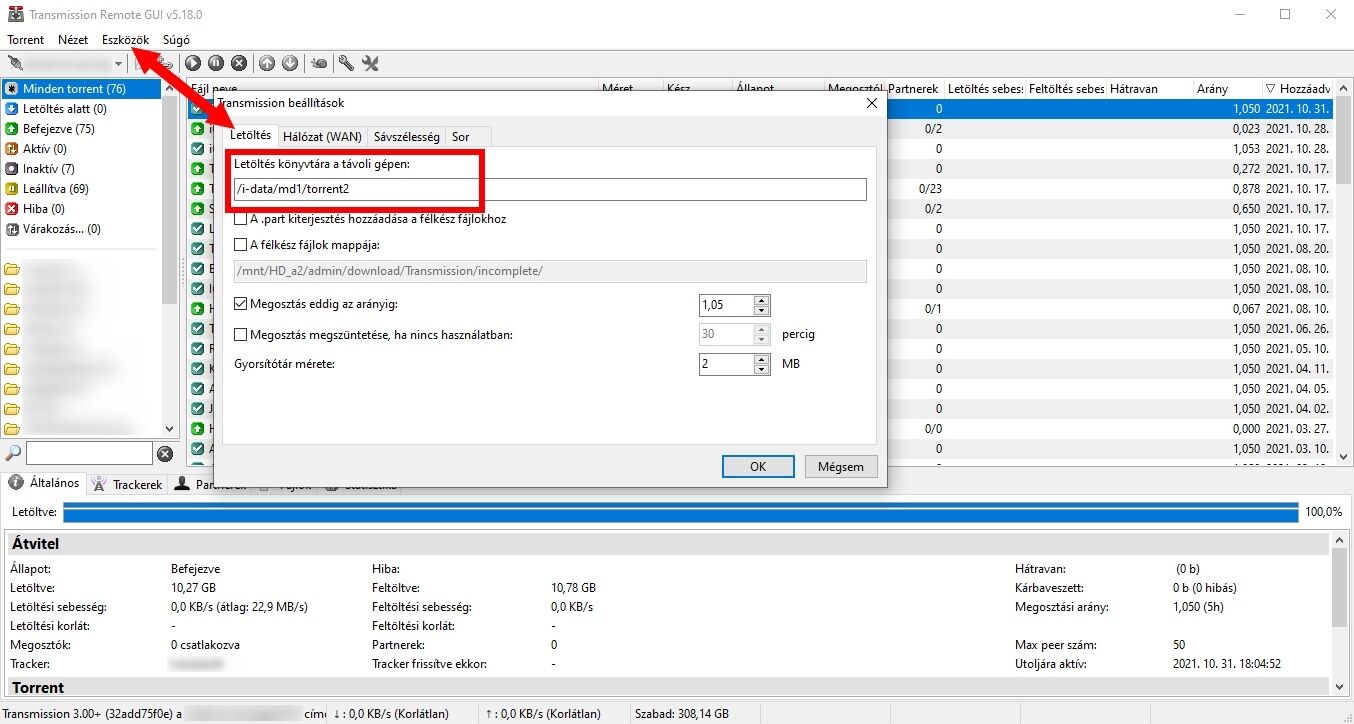Open the Torrent menu
This screenshot has height=724, width=1354.
click(x=25, y=40)
